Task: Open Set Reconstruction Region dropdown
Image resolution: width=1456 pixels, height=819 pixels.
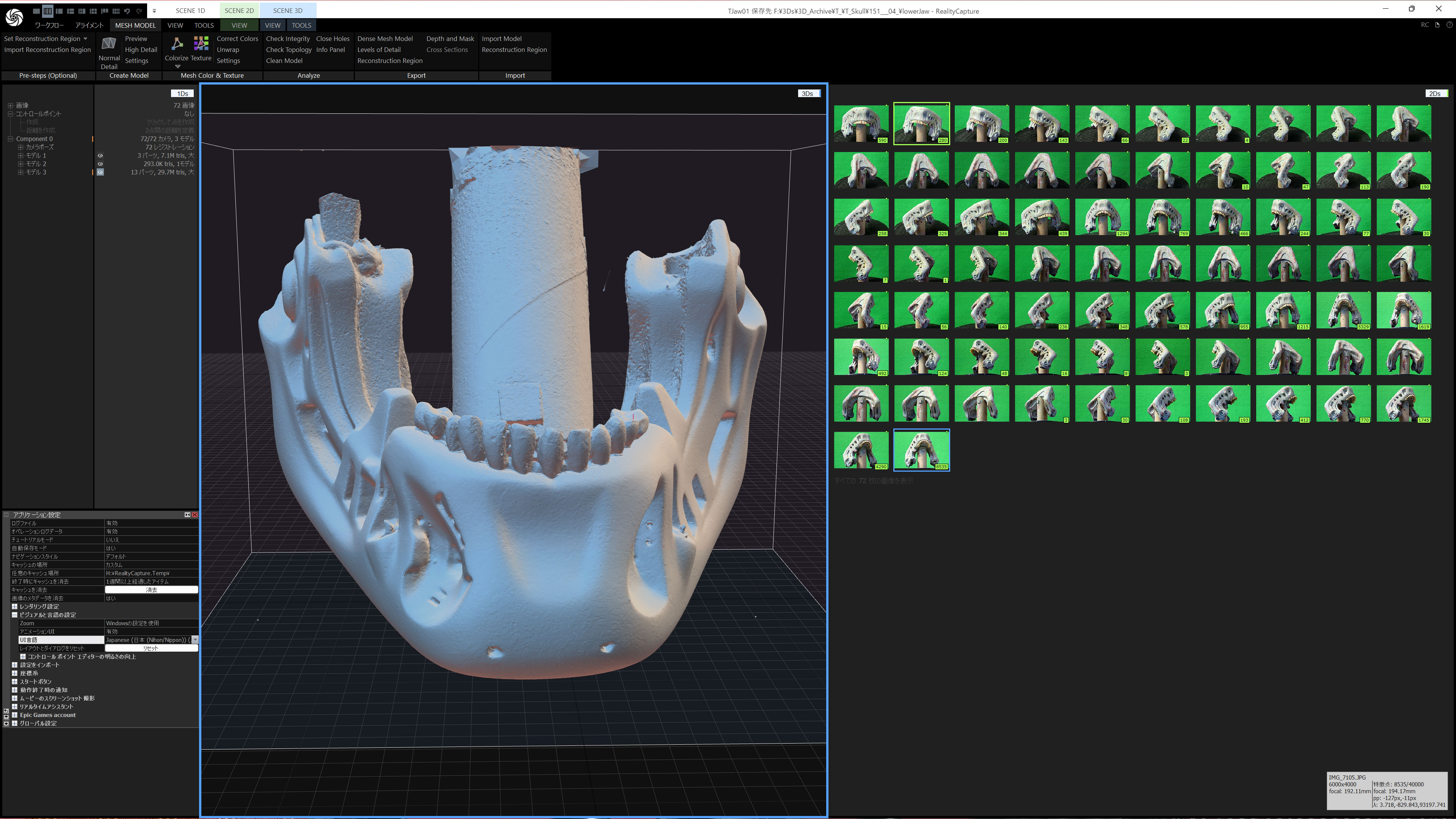Action: [x=85, y=39]
